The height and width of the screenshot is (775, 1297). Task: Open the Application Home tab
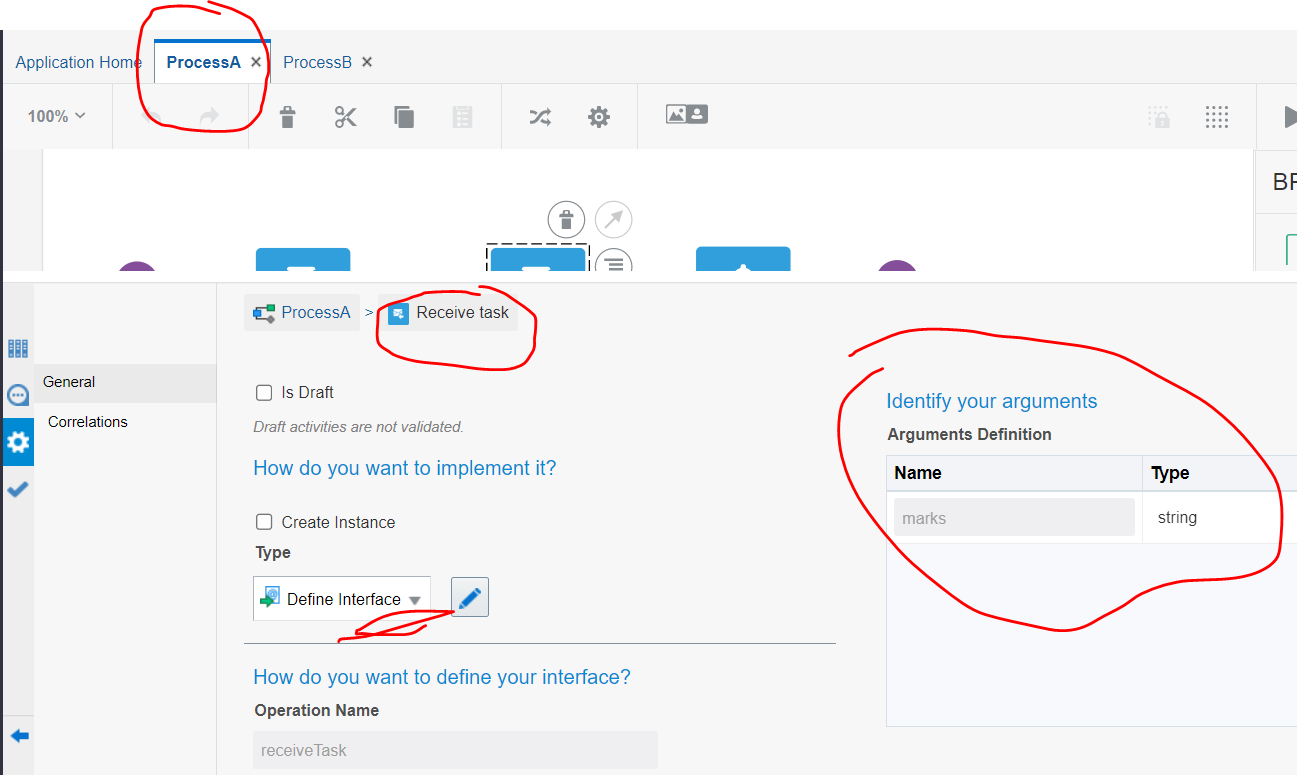pos(77,61)
